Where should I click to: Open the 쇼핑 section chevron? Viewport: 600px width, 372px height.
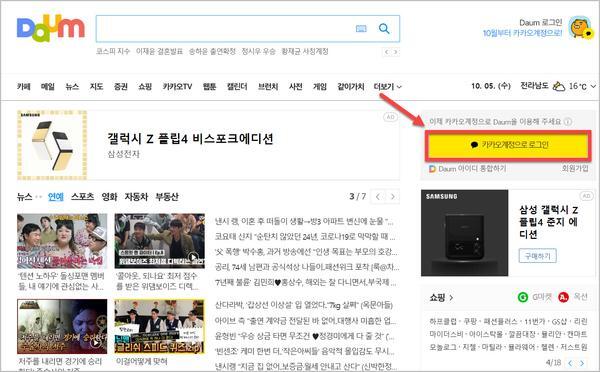click(452, 297)
